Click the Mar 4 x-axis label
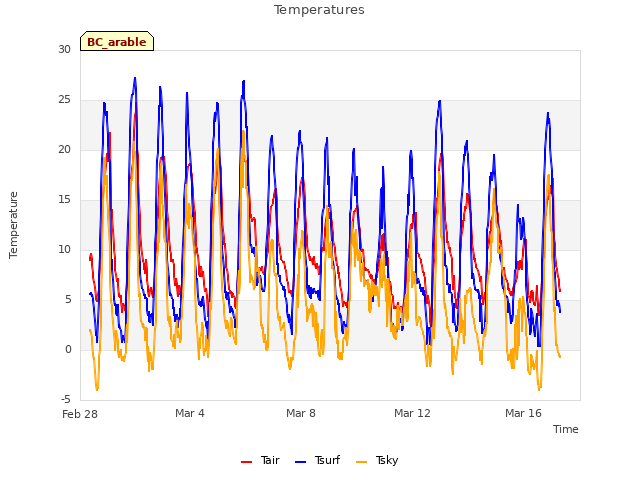Viewport: 640px width, 480px height. 190,413
